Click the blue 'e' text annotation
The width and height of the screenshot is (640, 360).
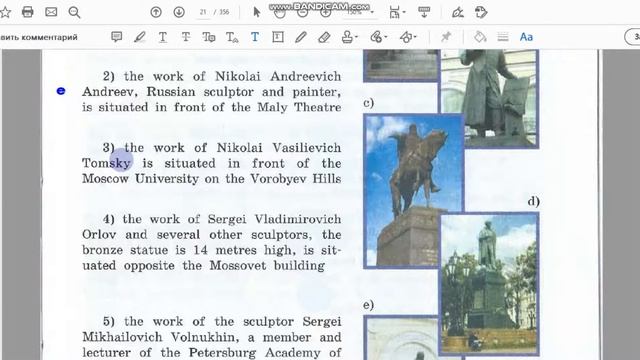pyautogui.click(x=61, y=91)
